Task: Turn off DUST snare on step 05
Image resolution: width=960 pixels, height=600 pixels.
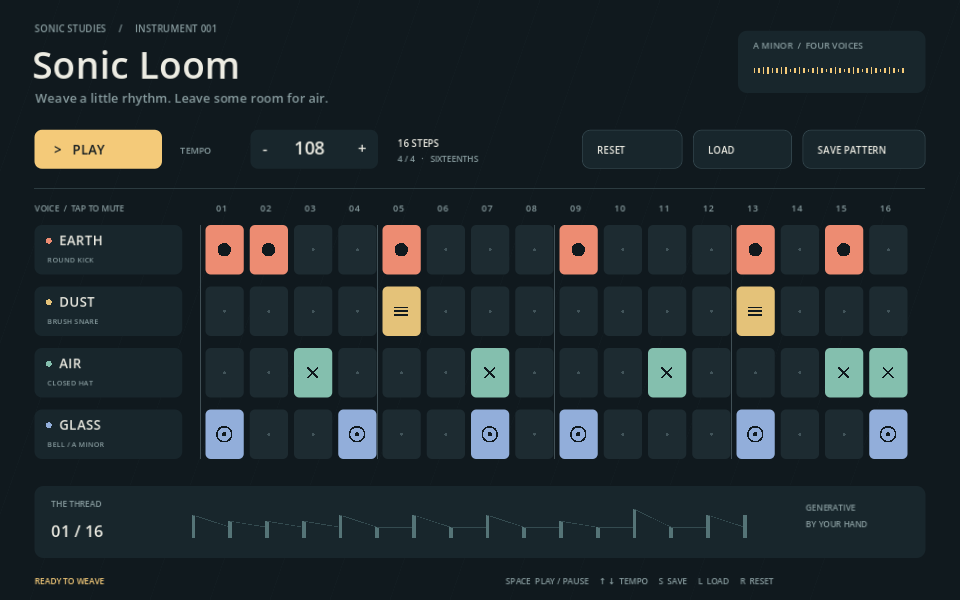Action: point(402,311)
